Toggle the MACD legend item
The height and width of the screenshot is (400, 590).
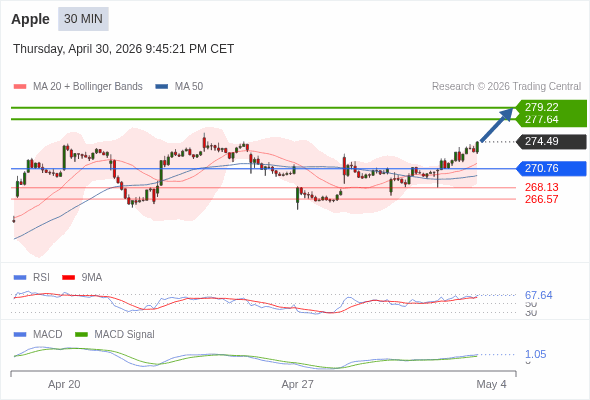pos(38,334)
